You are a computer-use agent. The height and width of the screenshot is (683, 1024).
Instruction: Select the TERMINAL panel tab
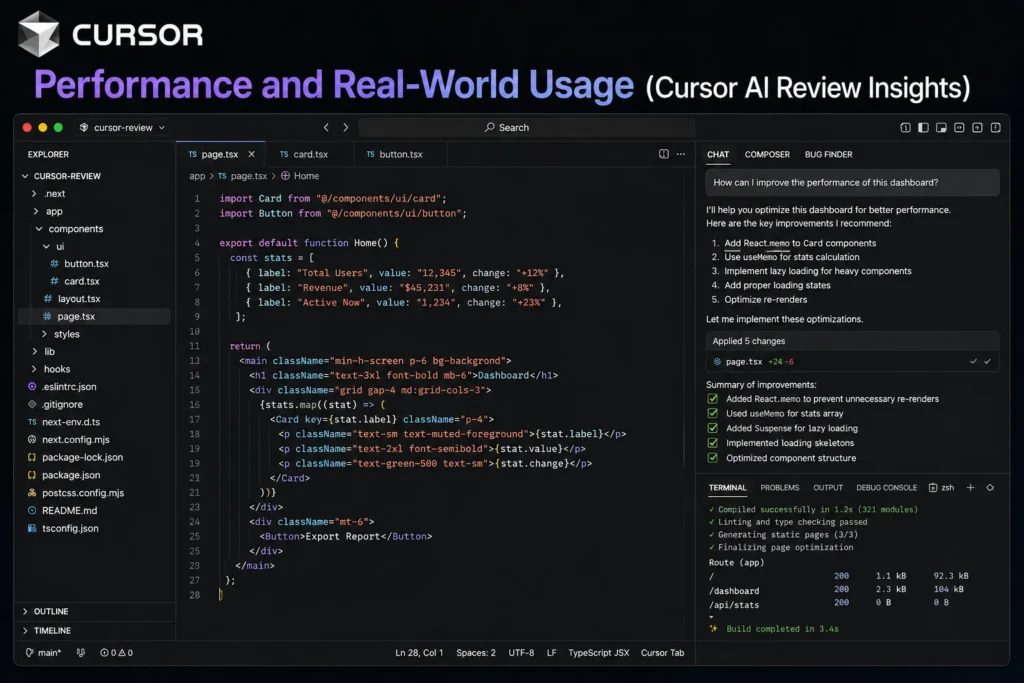pos(727,488)
